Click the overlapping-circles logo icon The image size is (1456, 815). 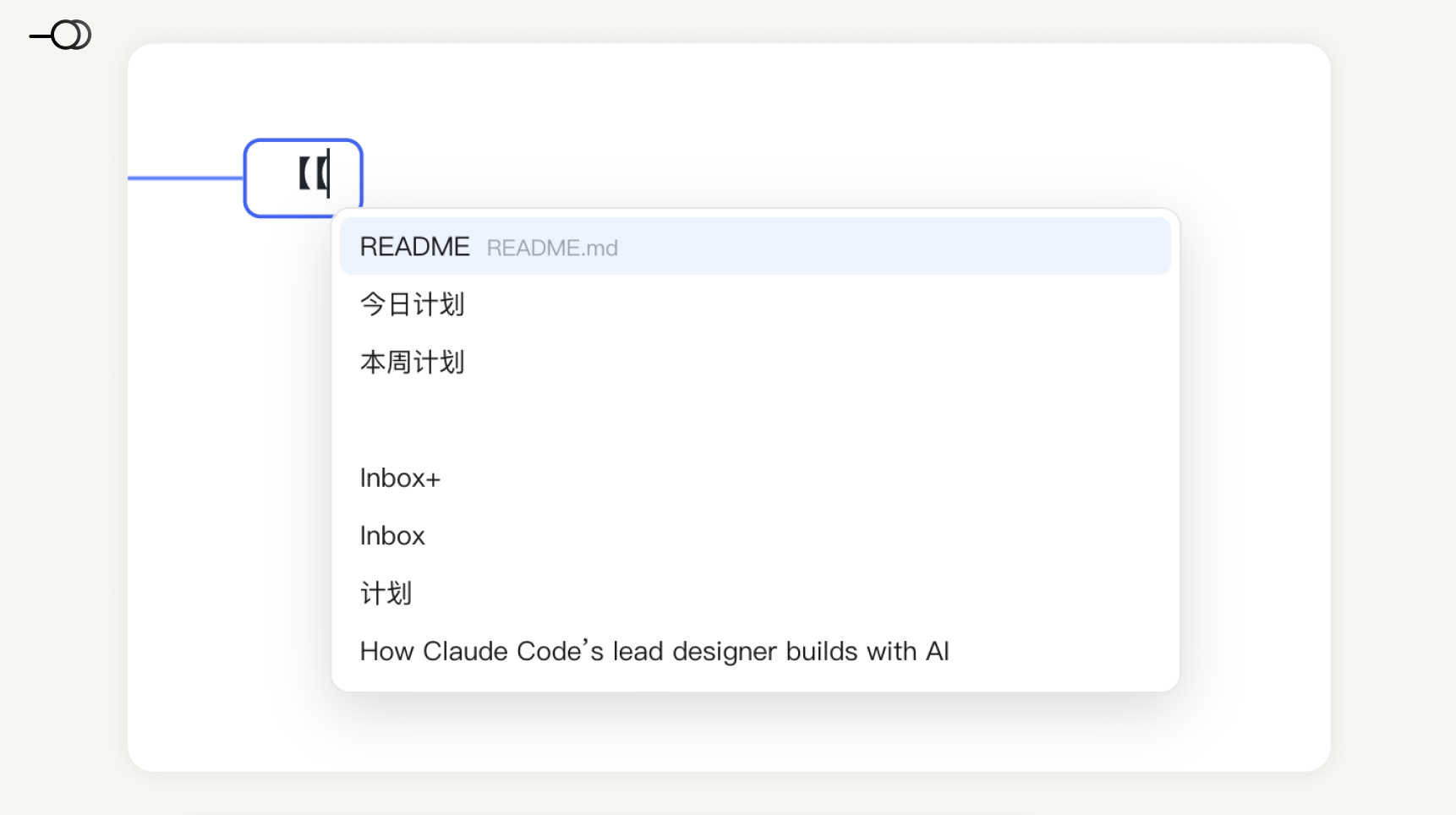(x=71, y=36)
